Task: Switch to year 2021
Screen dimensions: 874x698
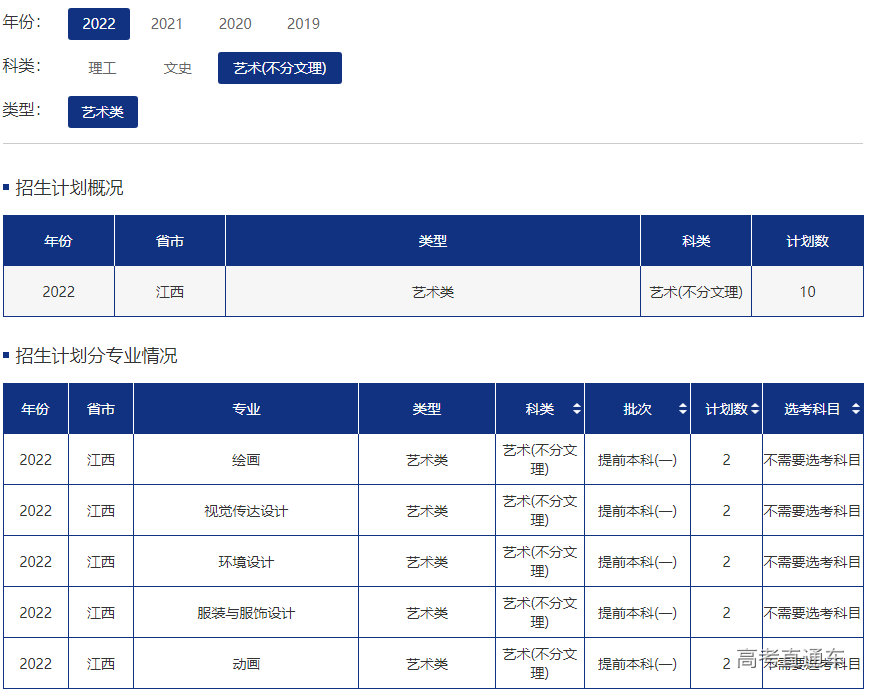Action: (167, 24)
